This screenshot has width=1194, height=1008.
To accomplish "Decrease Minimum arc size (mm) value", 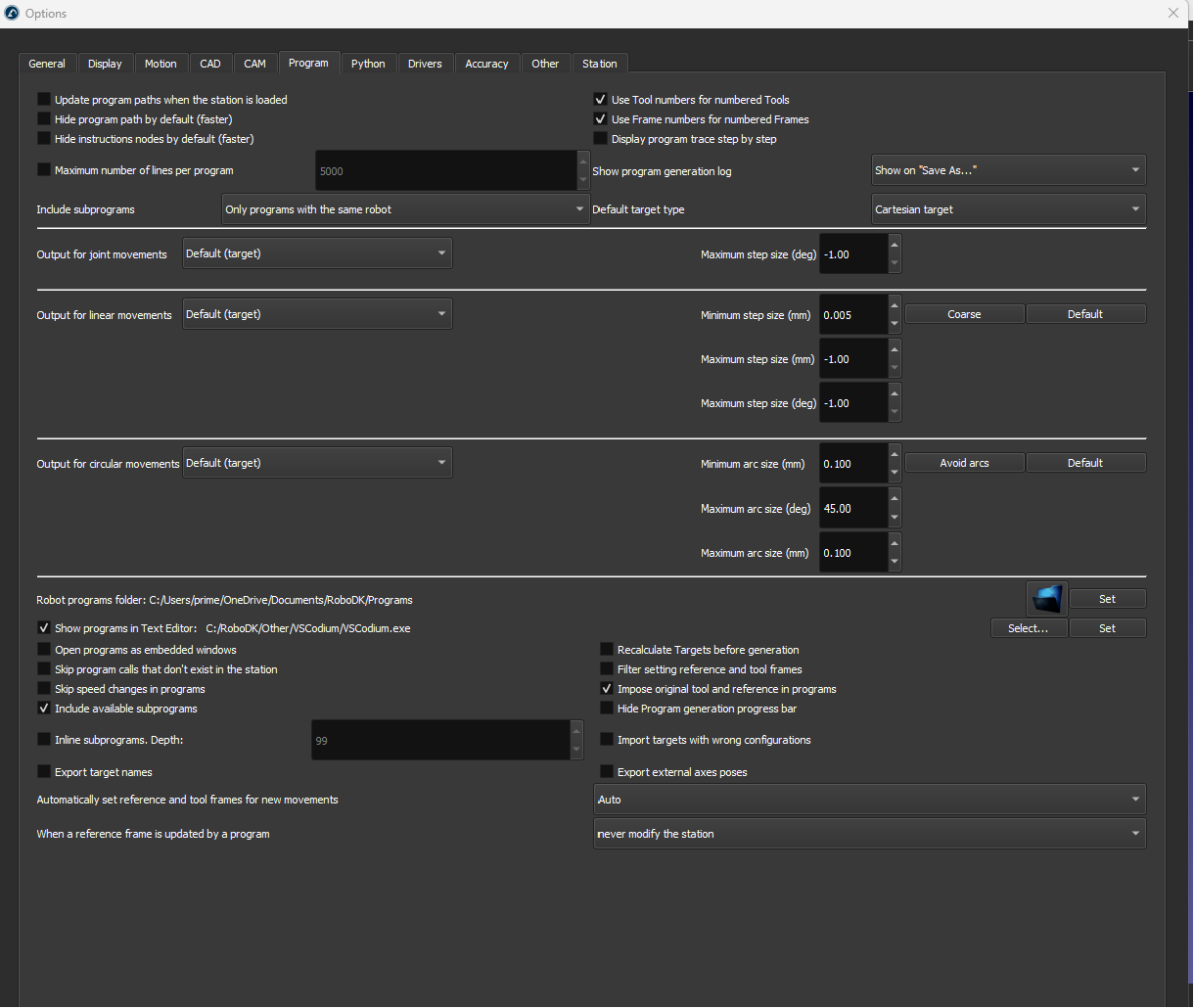I will pyautogui.click(x=895, y=474).
